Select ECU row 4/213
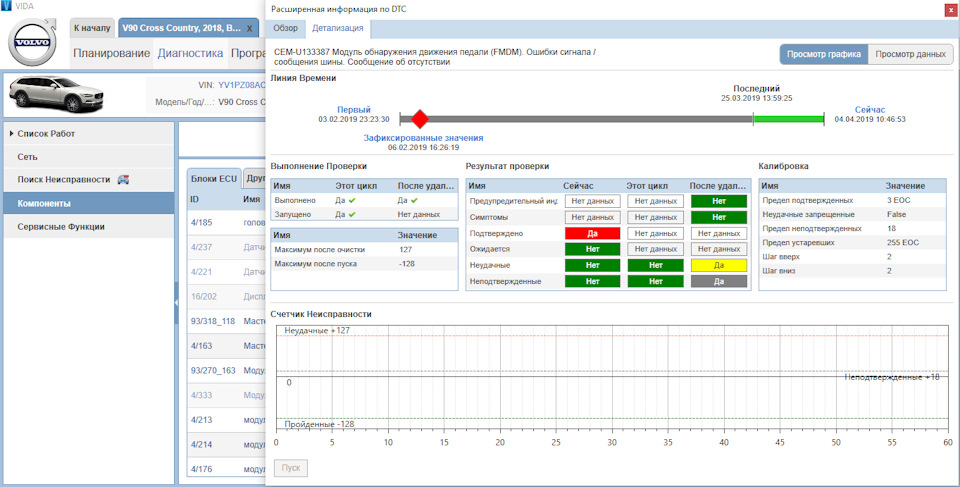The width and height of the screenshot is (960, 487). click(x=227, y=420)
